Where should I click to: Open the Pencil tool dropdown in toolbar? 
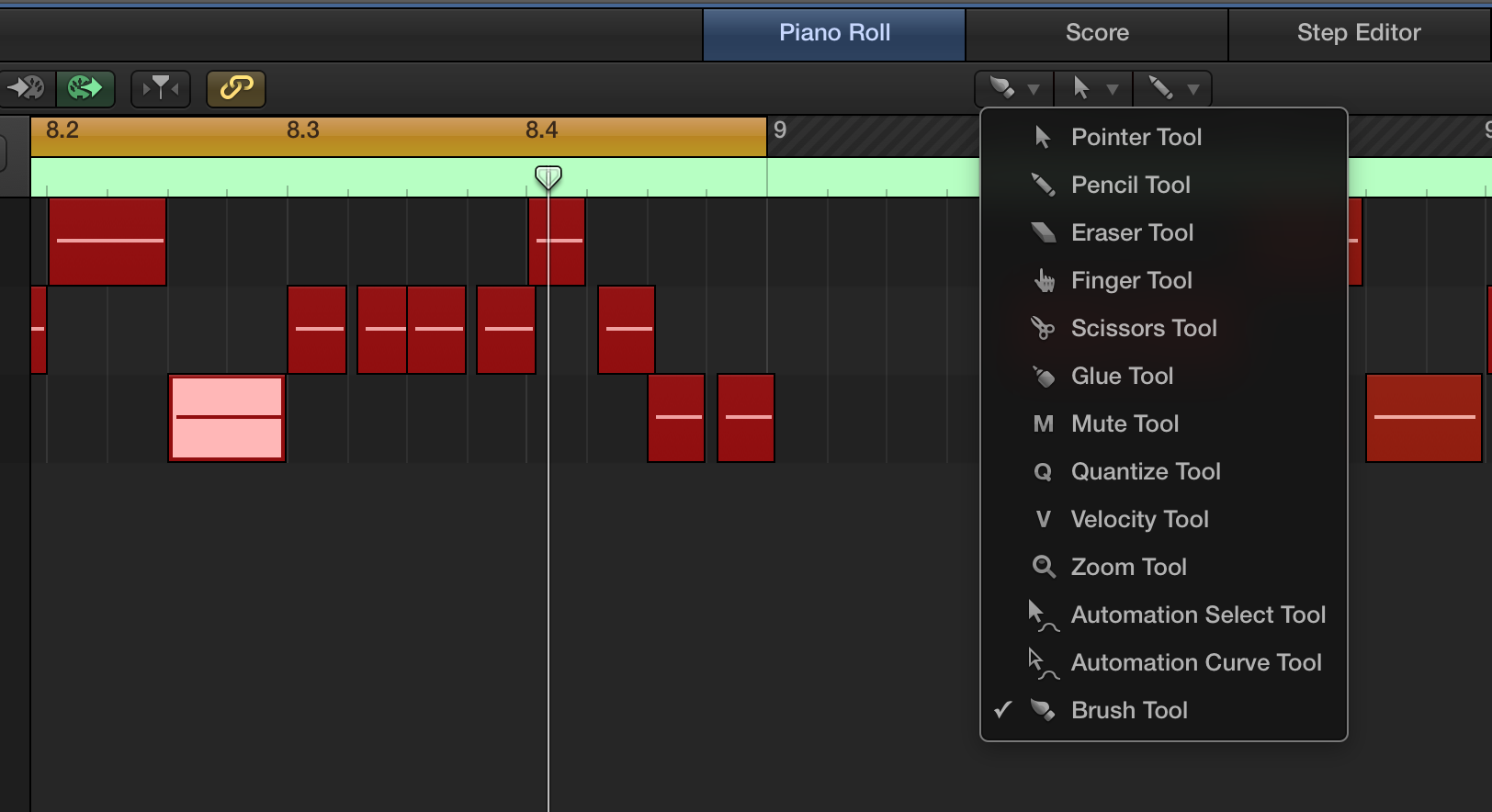pyautogui.click(x=1173, y=88)
